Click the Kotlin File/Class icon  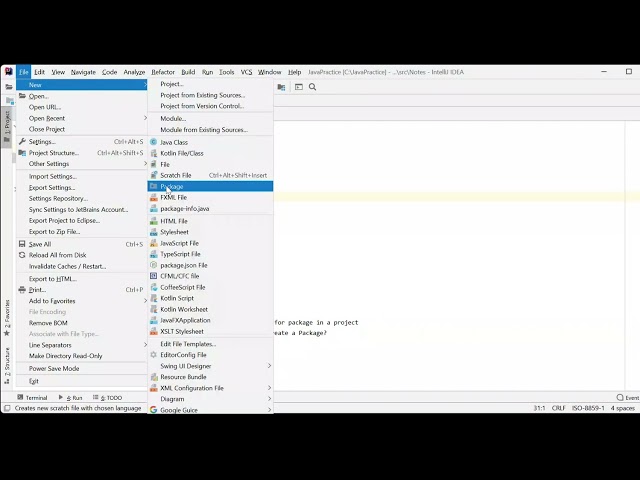pos(153,153)
